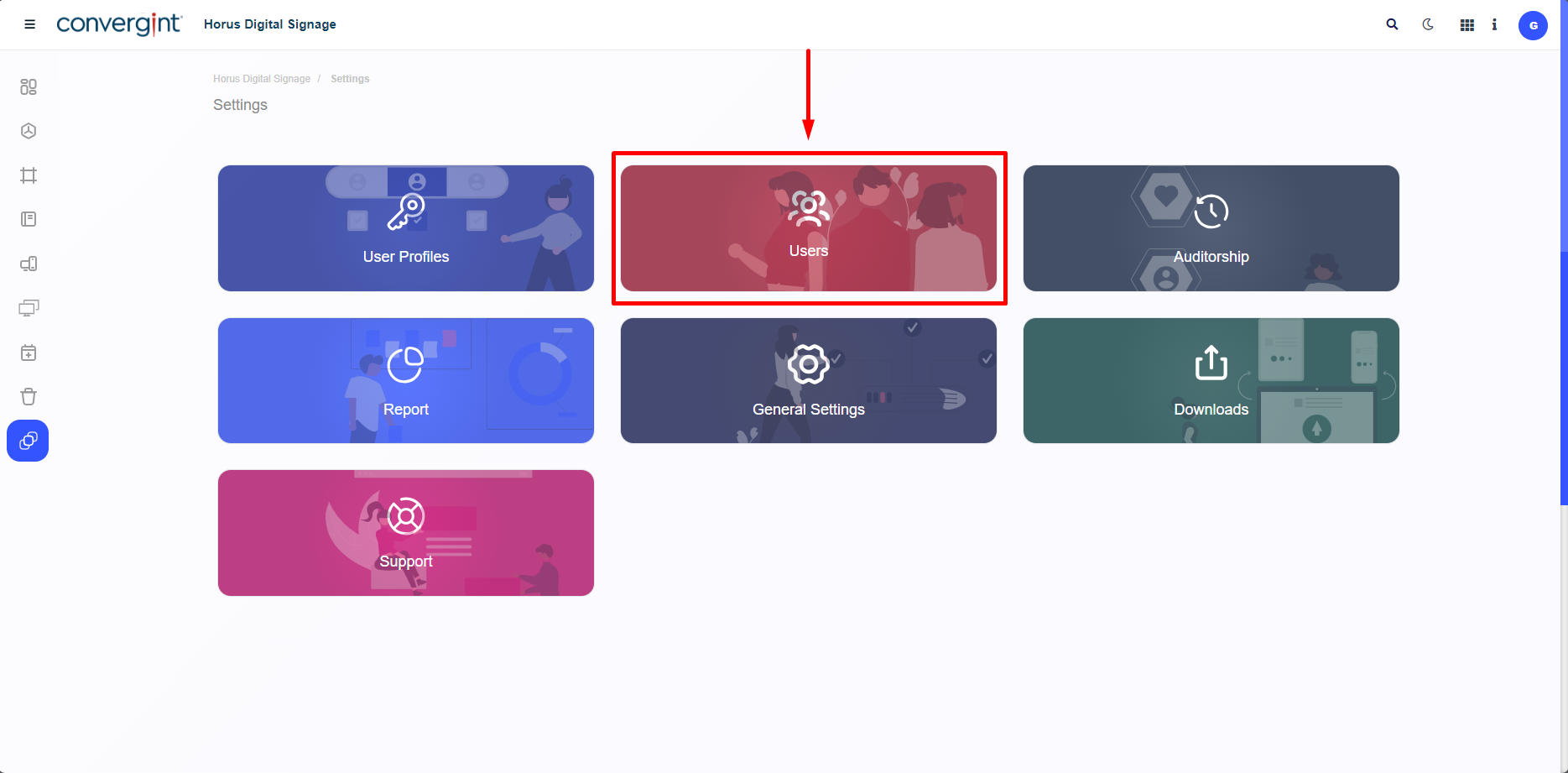Screen dimensions: 1568x773
Task: Open the Support card
Action: tap(406, 533)
